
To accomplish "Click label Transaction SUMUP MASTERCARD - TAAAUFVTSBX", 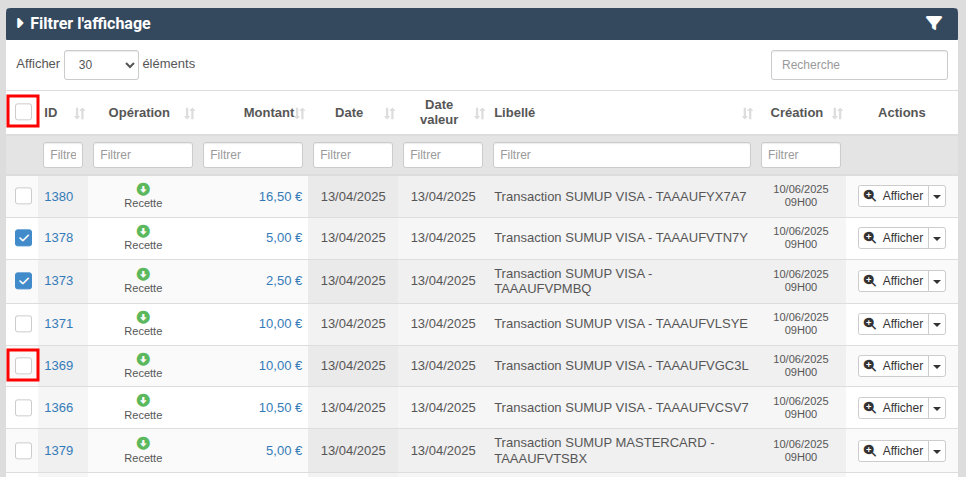I will point(604,450).
